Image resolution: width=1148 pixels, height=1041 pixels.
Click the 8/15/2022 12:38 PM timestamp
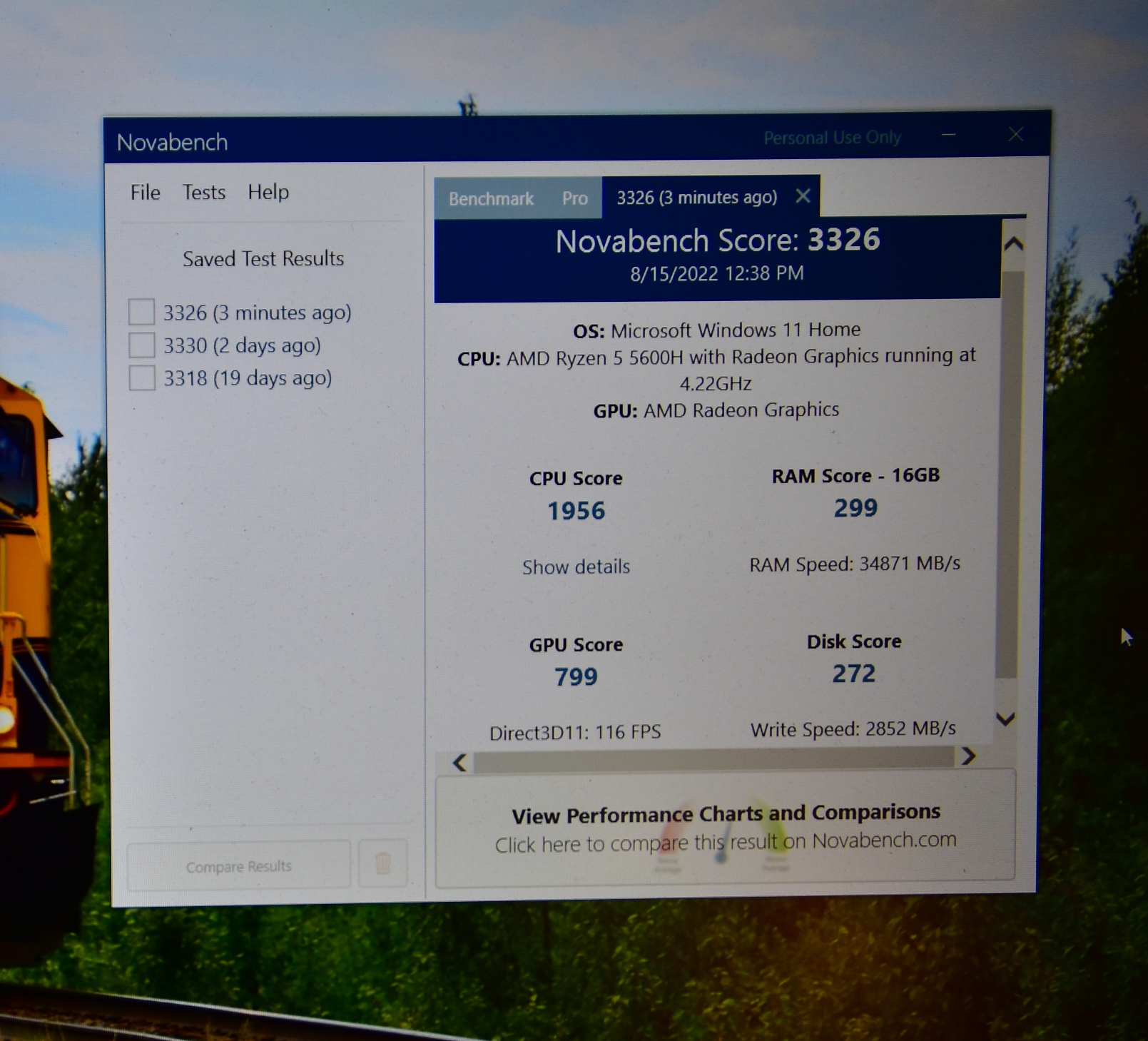[717, 273]
